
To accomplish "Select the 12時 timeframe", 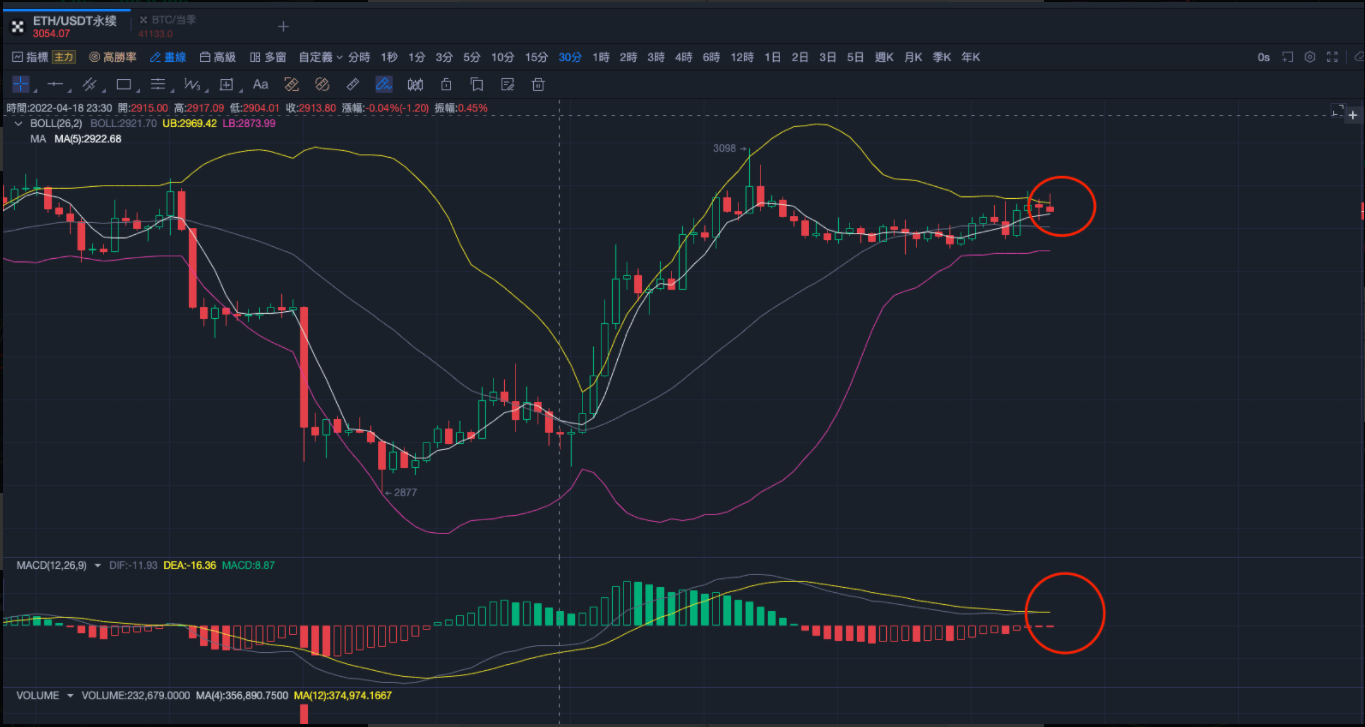I will [x=742, y=57].
